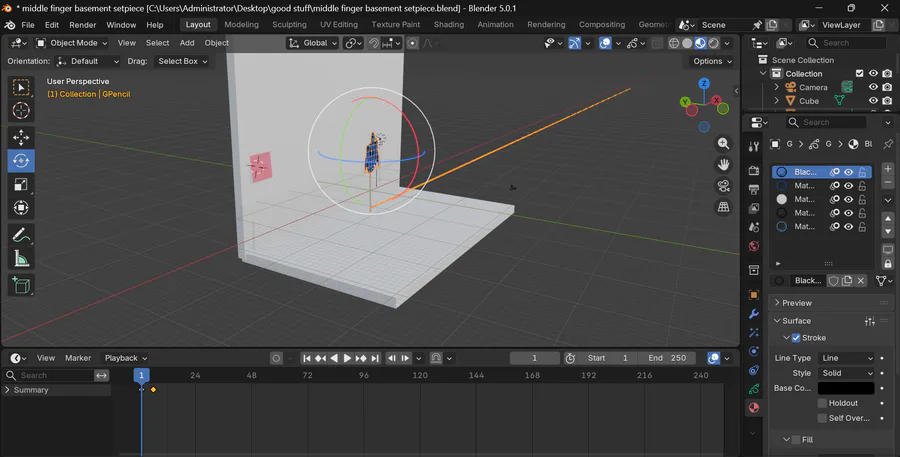Click the Options button in the viewport
This screenshot has width=900, height=457.
click(711, 61)
